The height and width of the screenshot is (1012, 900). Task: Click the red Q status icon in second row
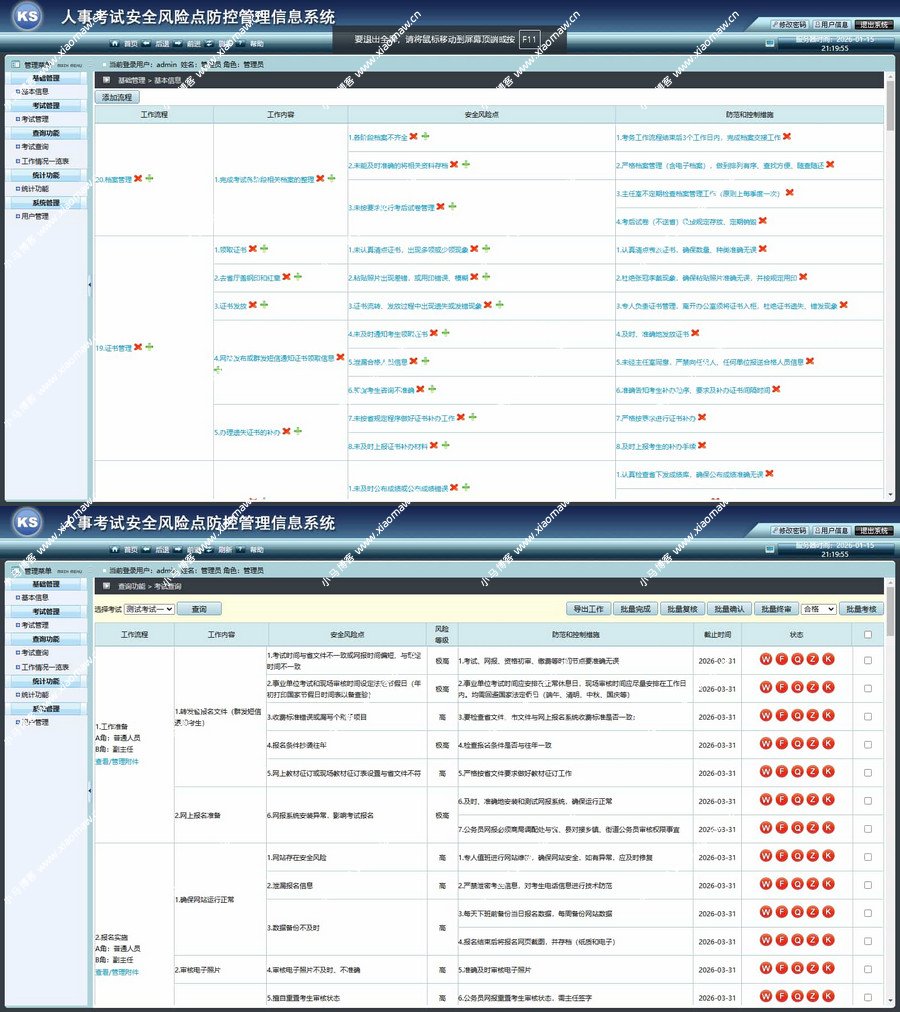coord(797,687)
